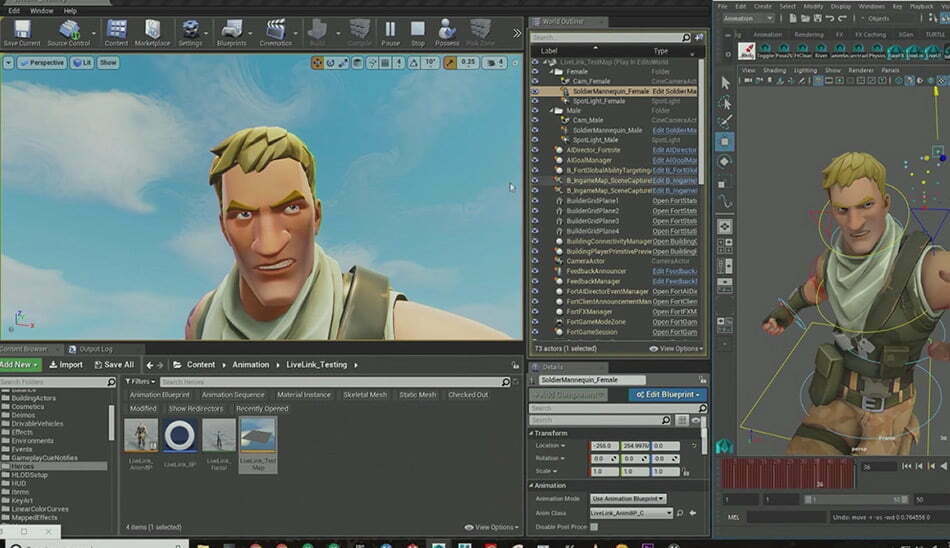Select the Maya Rendering shelf tab

(809, 35)
